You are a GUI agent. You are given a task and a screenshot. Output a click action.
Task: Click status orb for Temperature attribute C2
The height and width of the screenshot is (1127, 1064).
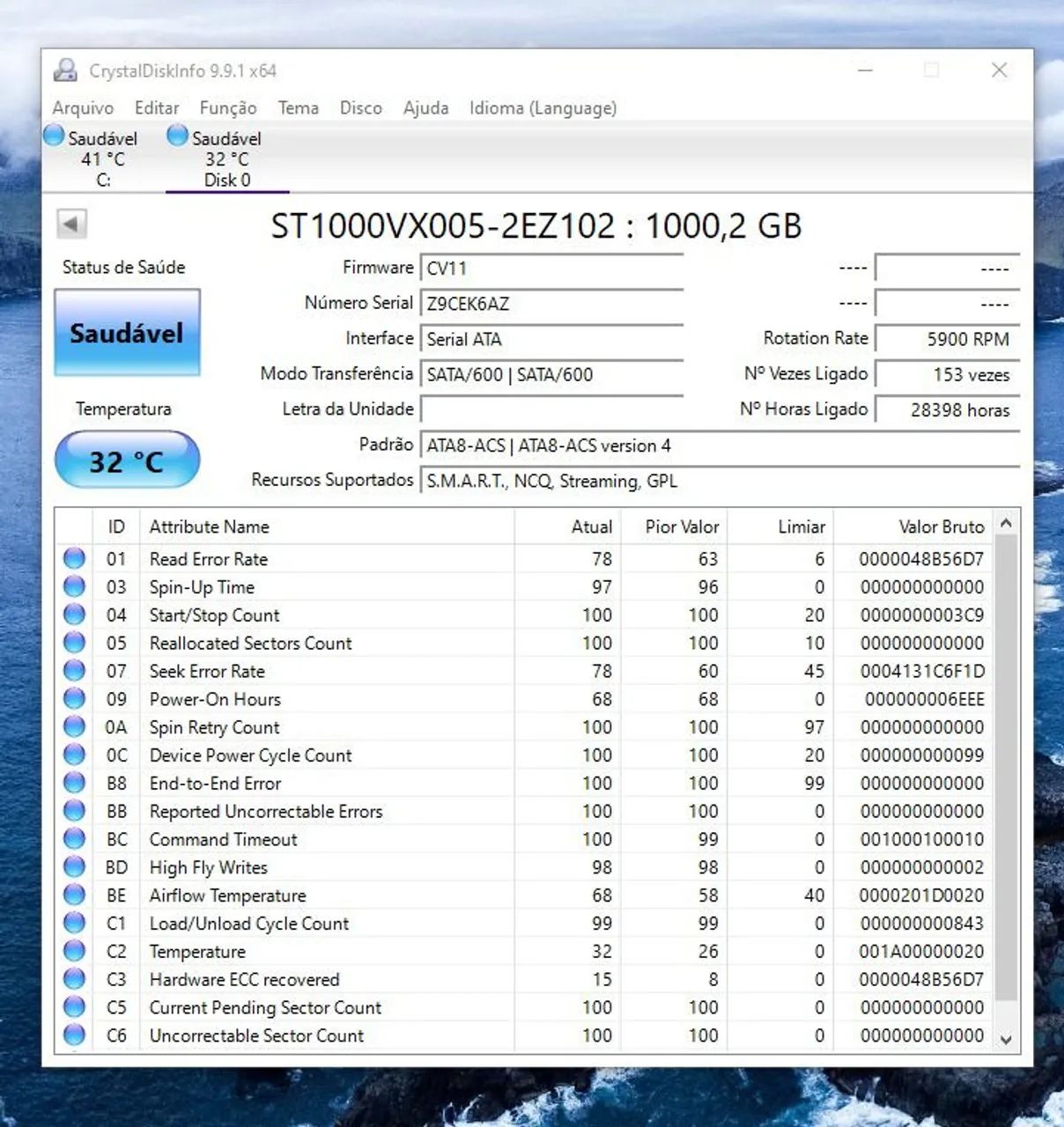pyautogui.click(x=74, y=952)
